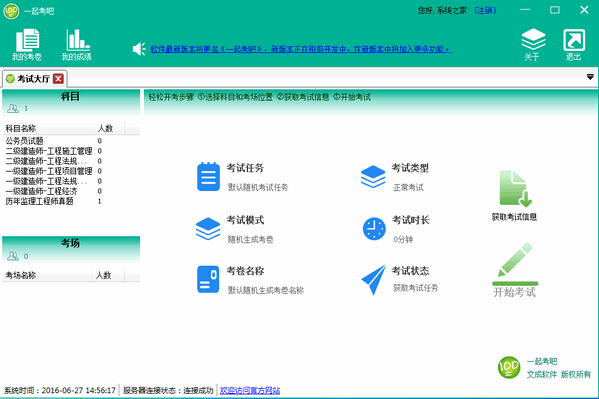Click the 关于 stacked layers icon
The height and width of the screenshot is (399, 599).
click(x=533, y=39)
